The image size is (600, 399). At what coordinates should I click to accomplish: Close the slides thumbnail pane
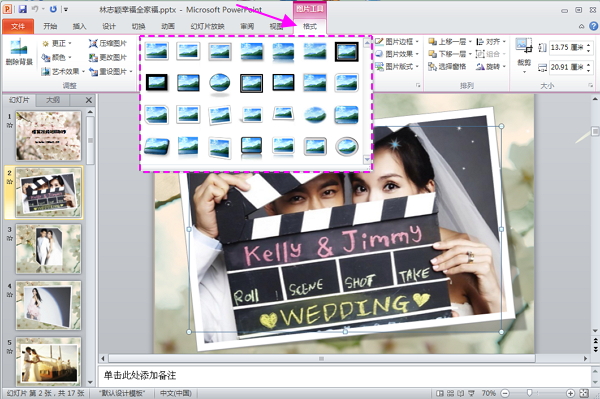coord(88,100)
